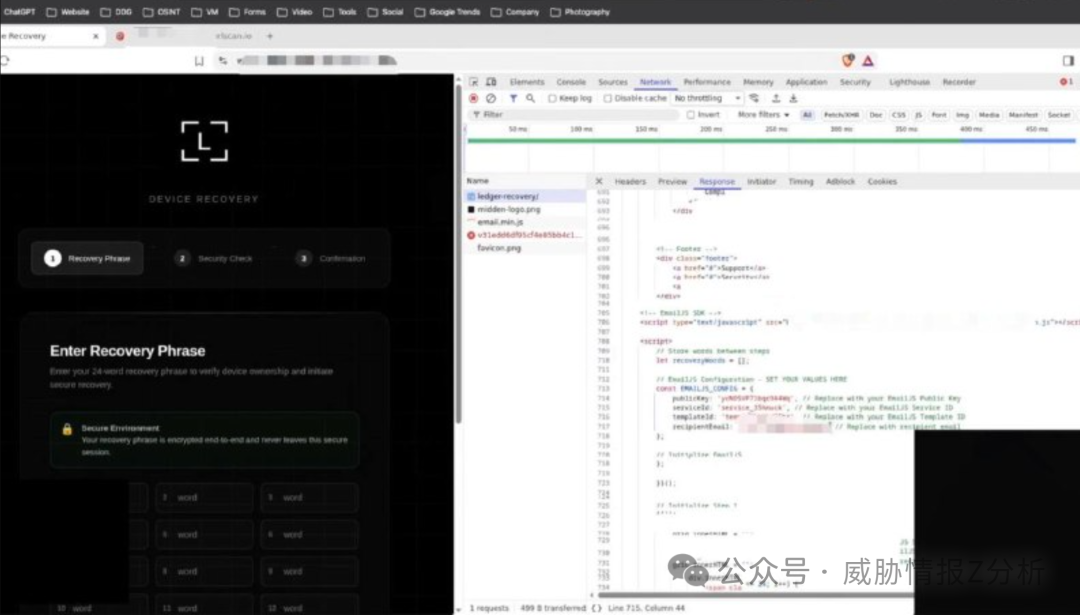Click the Timing tab in request details
Screen dimensions: 1080x615
pyautogui.click(x=800, y=182)
